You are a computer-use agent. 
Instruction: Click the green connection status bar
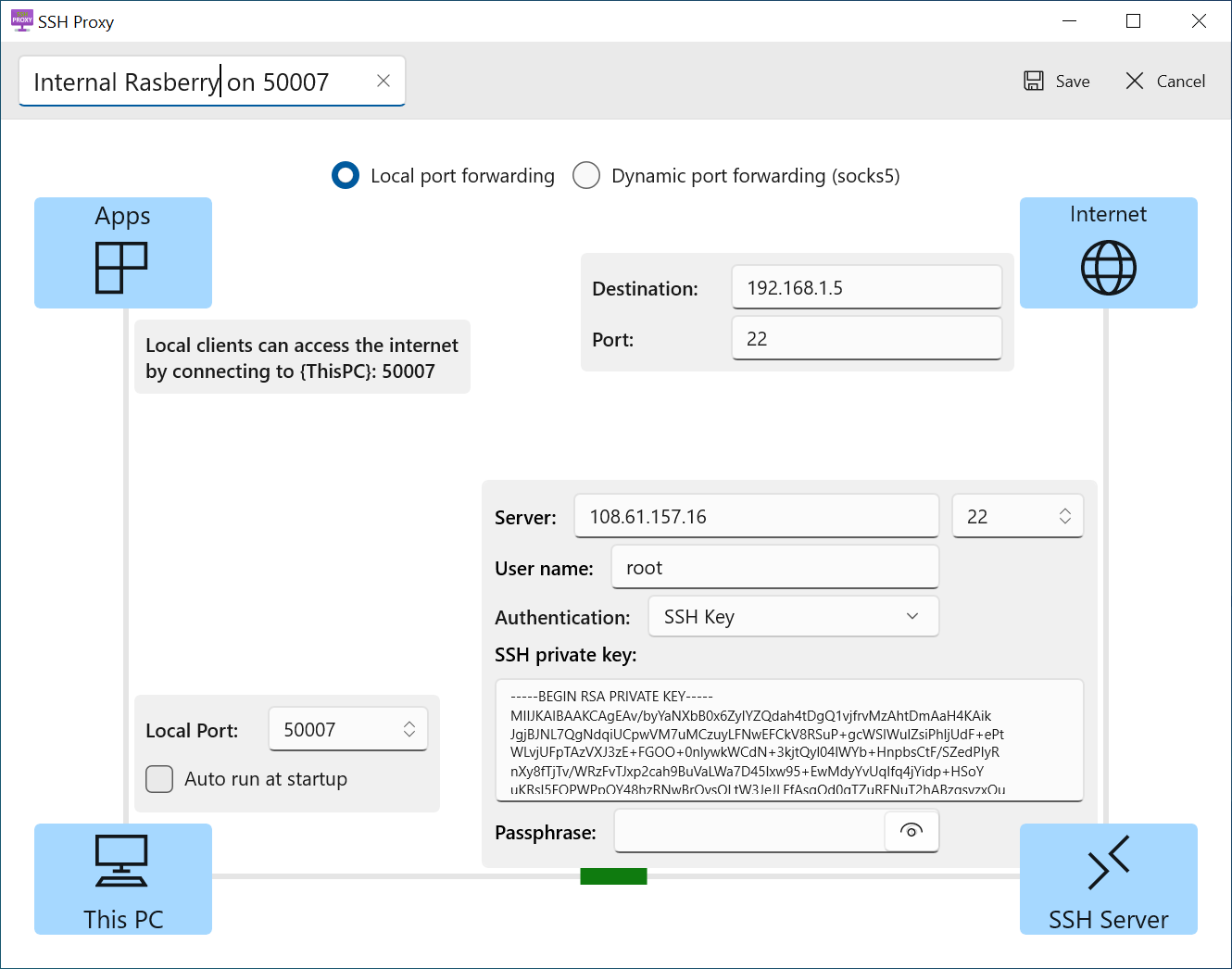[613, 876]
